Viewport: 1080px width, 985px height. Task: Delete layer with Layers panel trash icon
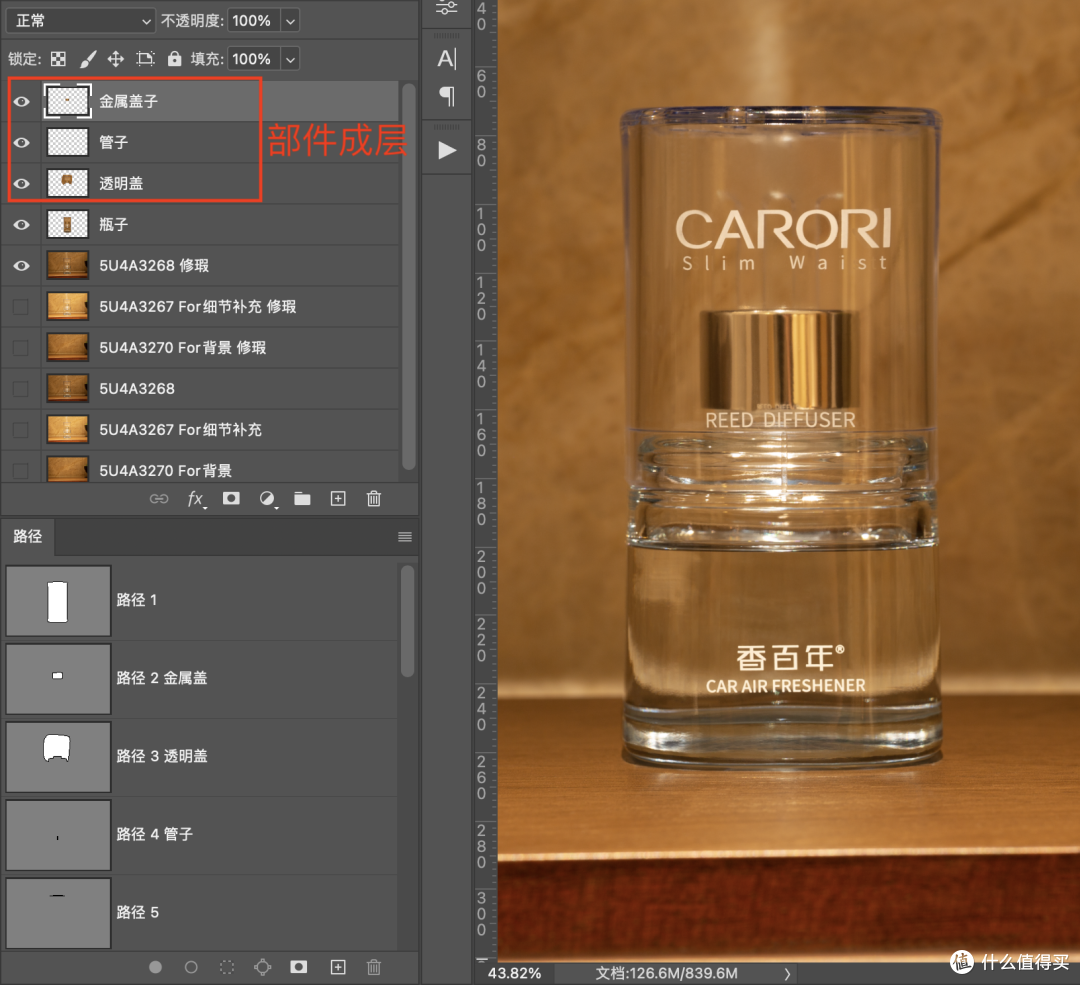tap(374, 499)
